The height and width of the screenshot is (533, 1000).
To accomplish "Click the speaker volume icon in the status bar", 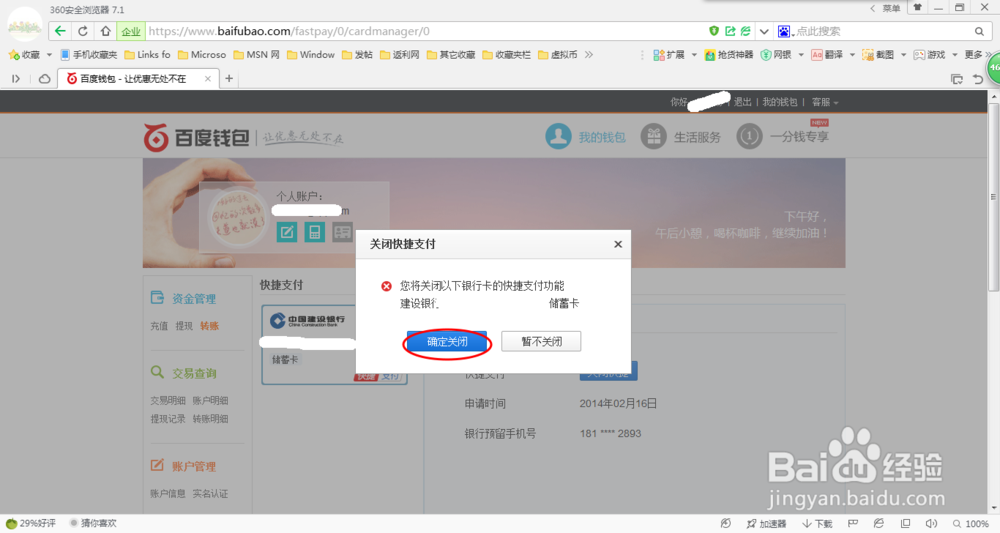I will tap(931, 523).
